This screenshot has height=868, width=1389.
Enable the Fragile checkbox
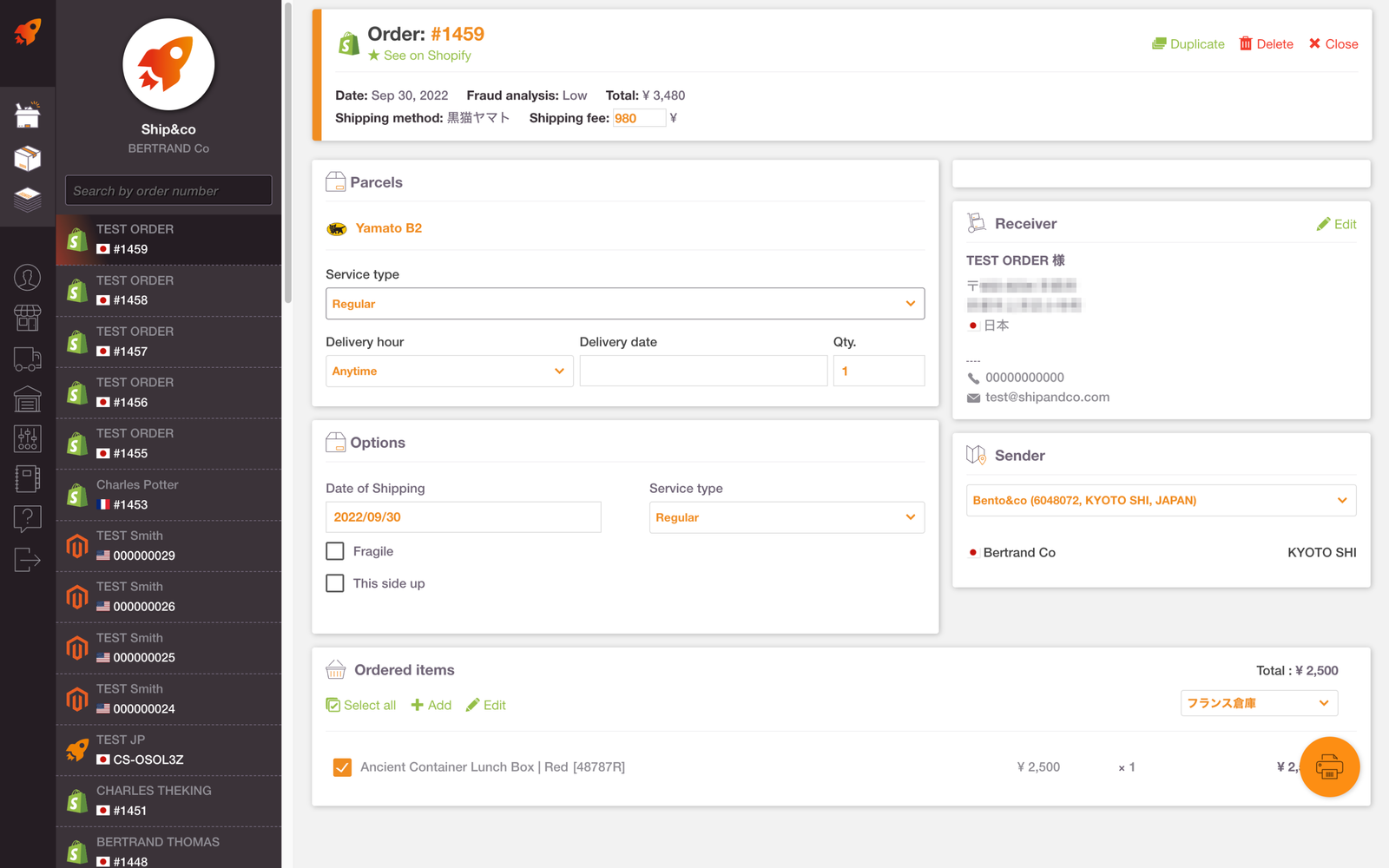335,551
